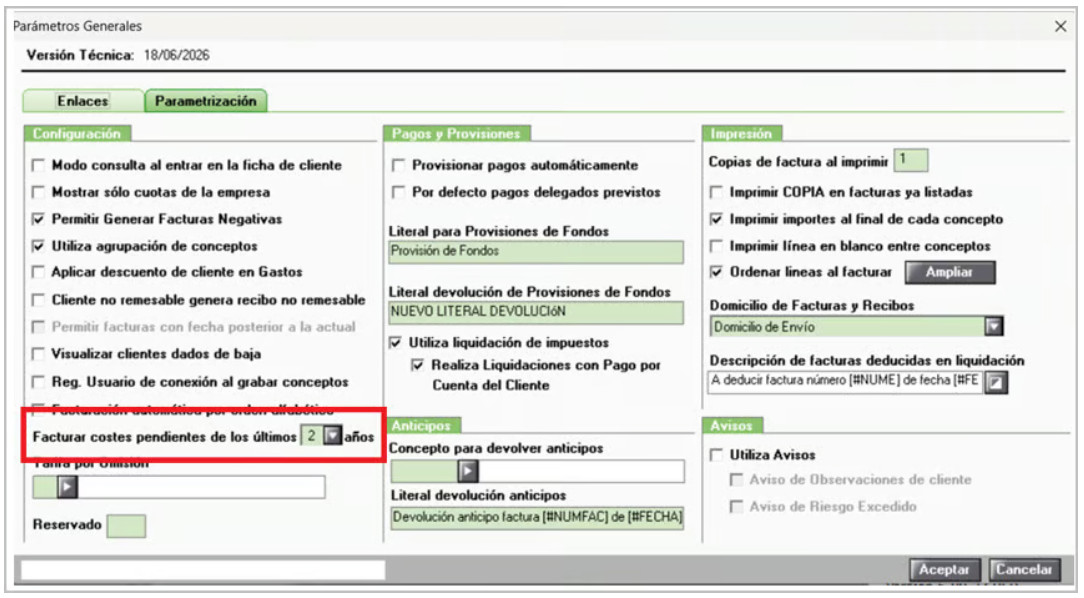
Task: Check Imprimir COPIA en facturas ya listadas
Action: pos(717,192)
